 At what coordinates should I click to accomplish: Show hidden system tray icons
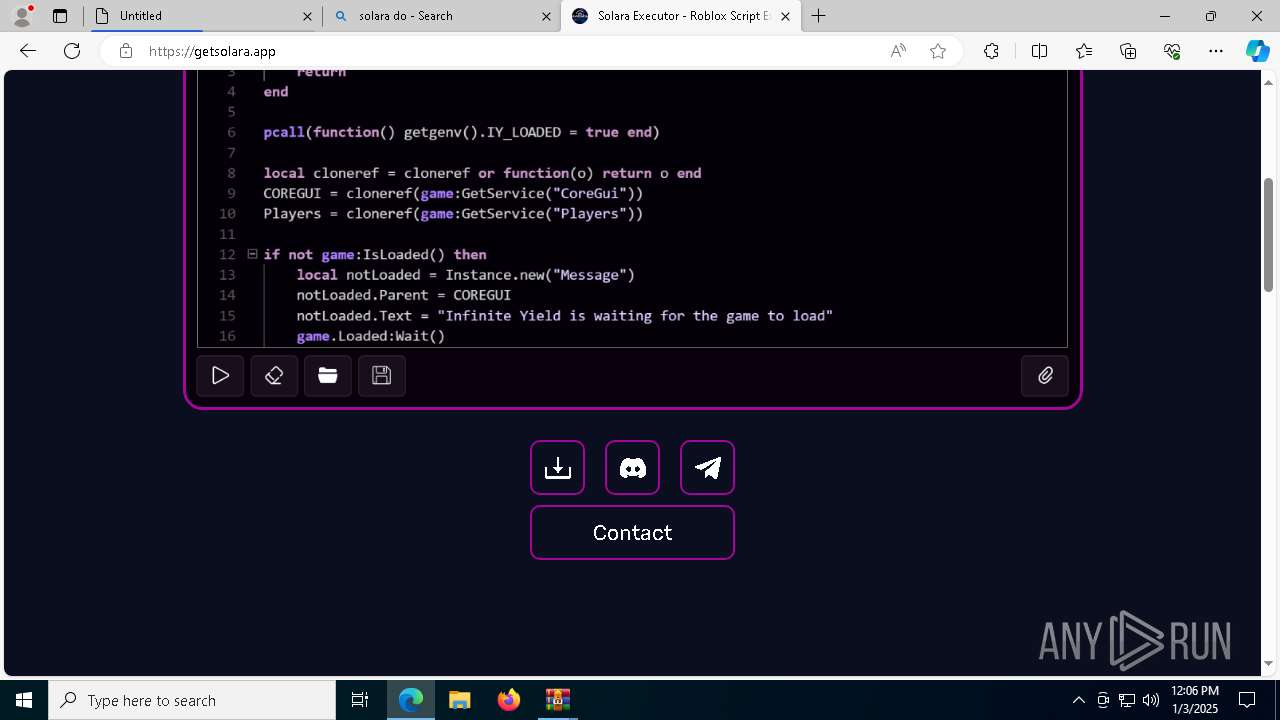click(1078, 700)
